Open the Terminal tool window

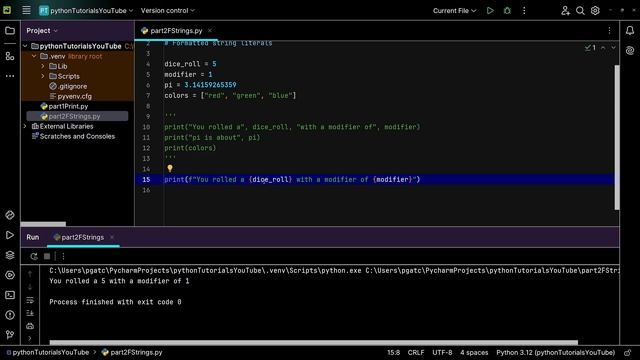10,295
